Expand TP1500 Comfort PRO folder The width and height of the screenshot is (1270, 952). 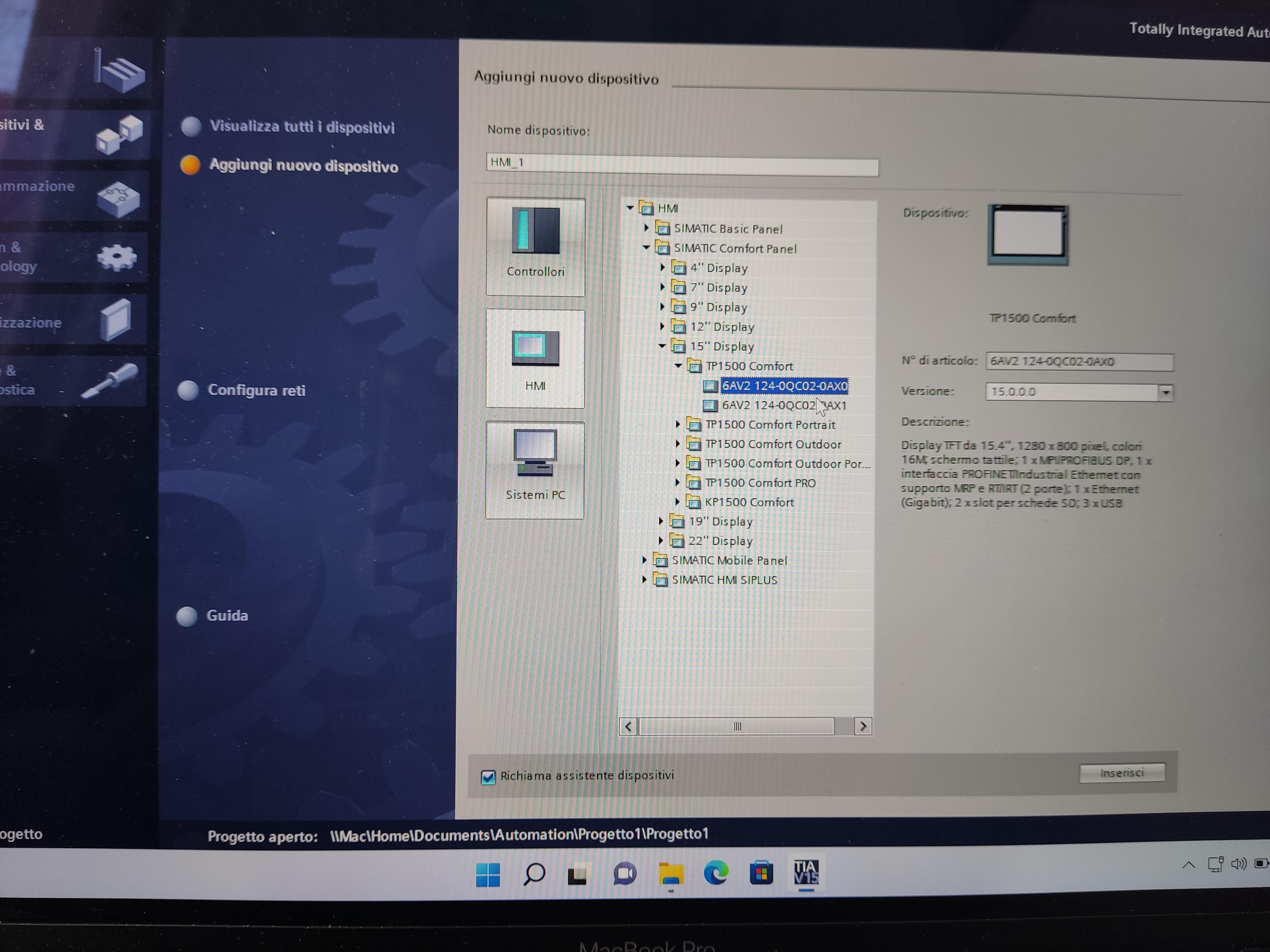coord(678,482)
